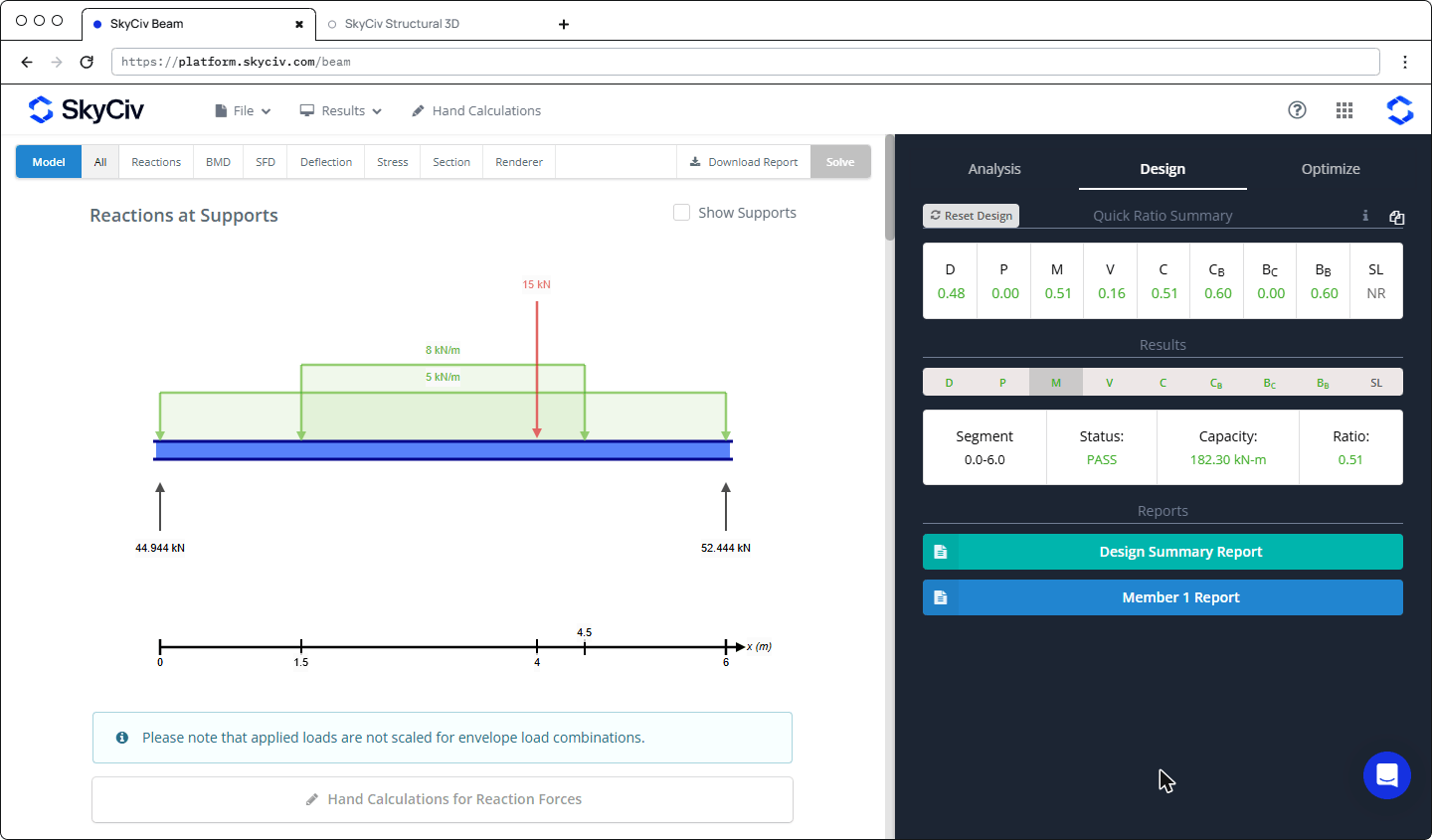Viewport: 1432px width, 840px height.
Task: Open the help question mark icon
Action: [x=1297, y=110]
